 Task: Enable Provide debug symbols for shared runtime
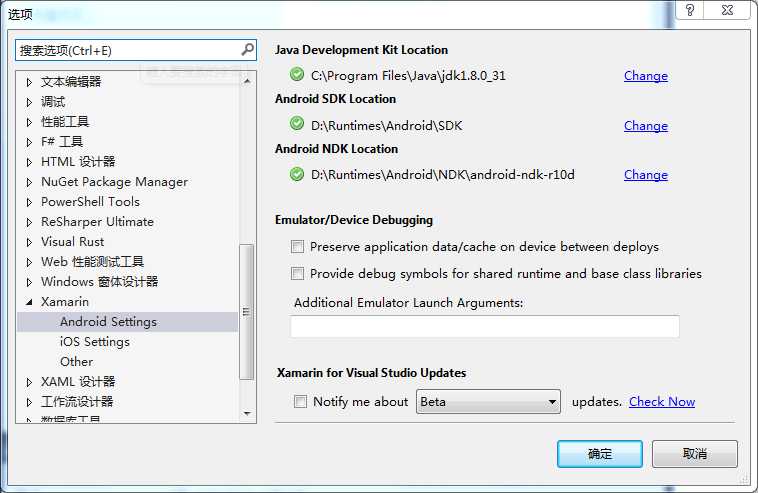tap(297, 274)
